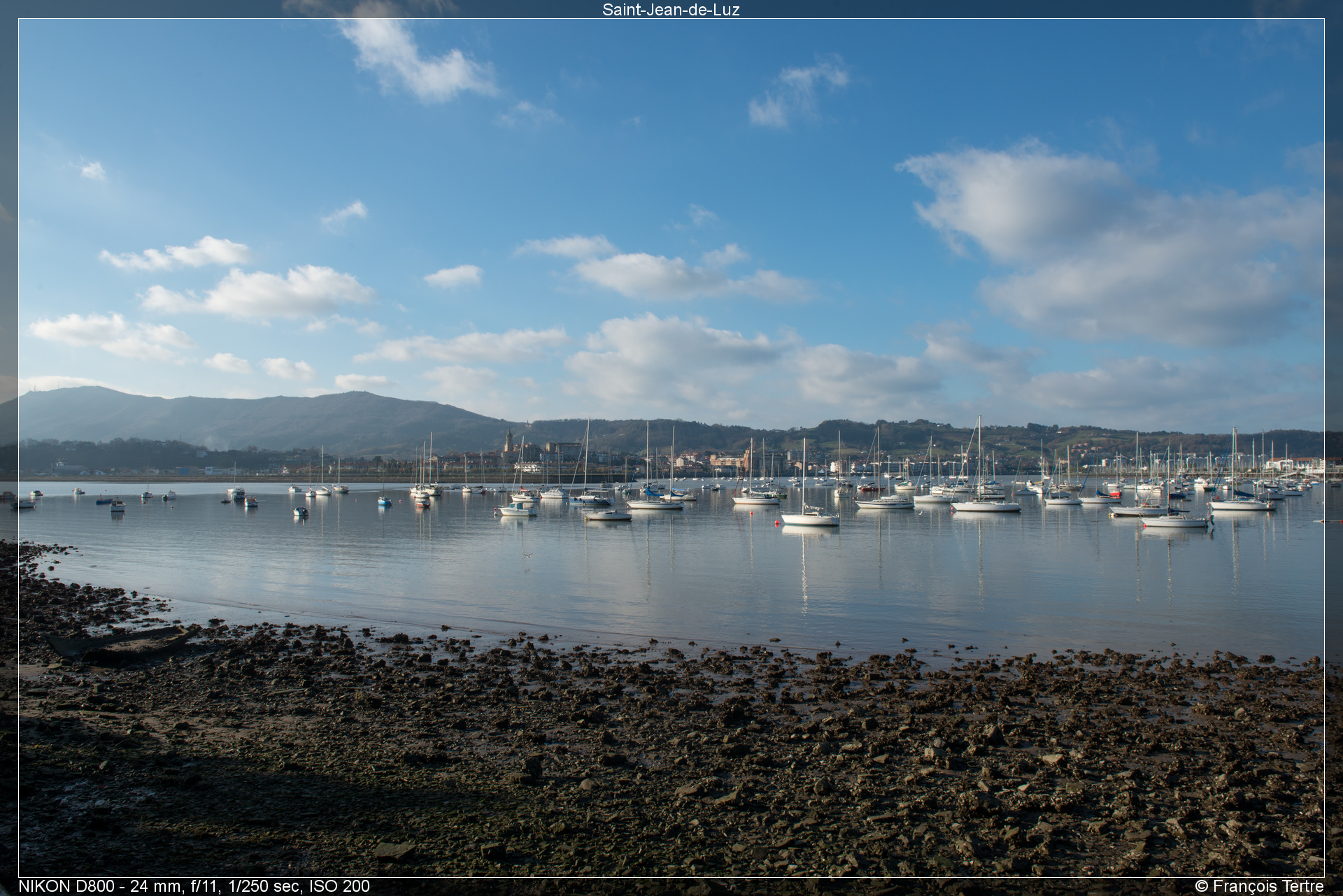Click the 'Saint-Jean-de-Luz' title text
This screenshot has width=1343, height=896.
(x=671, y=10)
